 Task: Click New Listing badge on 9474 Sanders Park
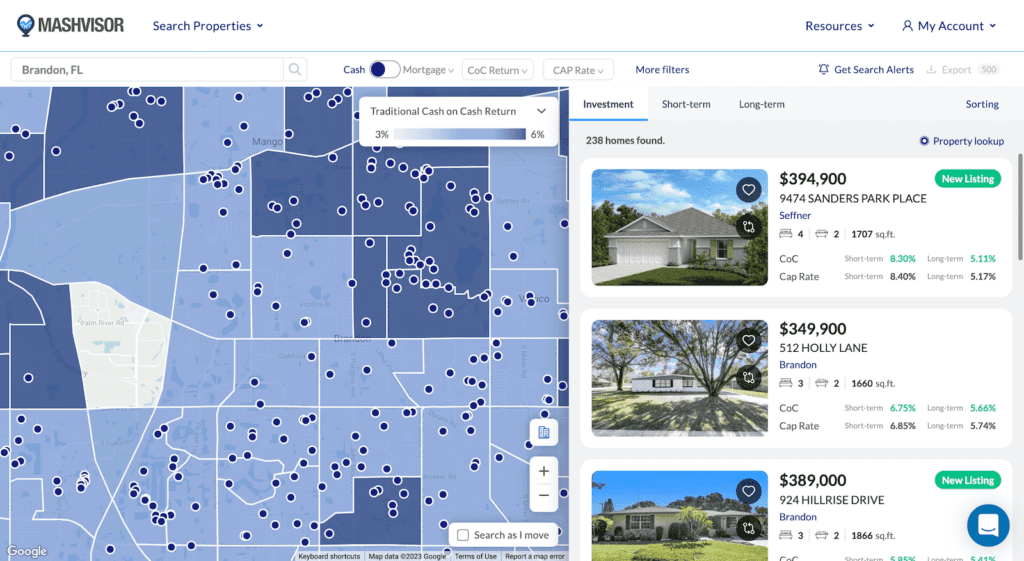point(967,179)
